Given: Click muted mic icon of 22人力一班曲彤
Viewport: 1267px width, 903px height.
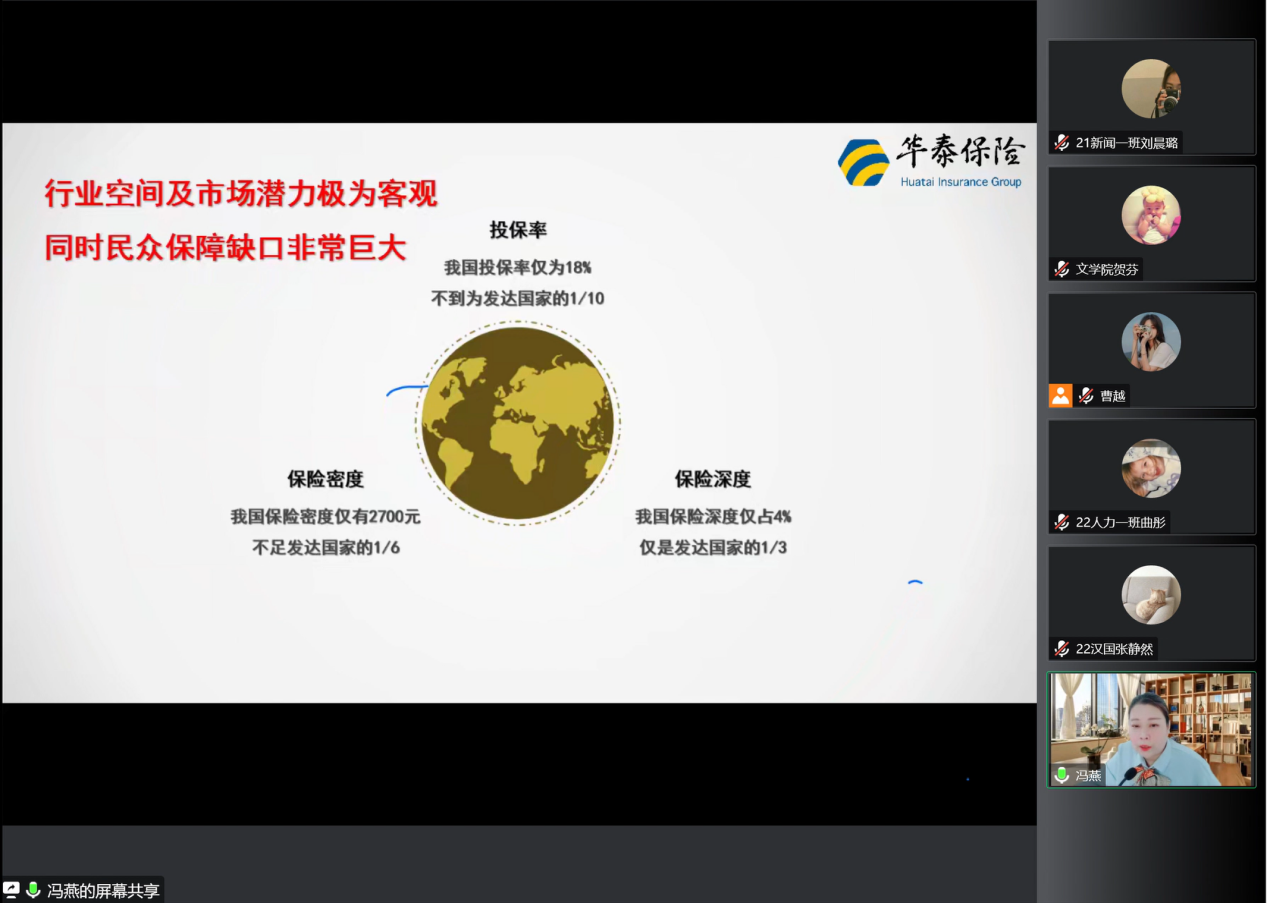Looking at the screenshot, I should coord(1061,522).
